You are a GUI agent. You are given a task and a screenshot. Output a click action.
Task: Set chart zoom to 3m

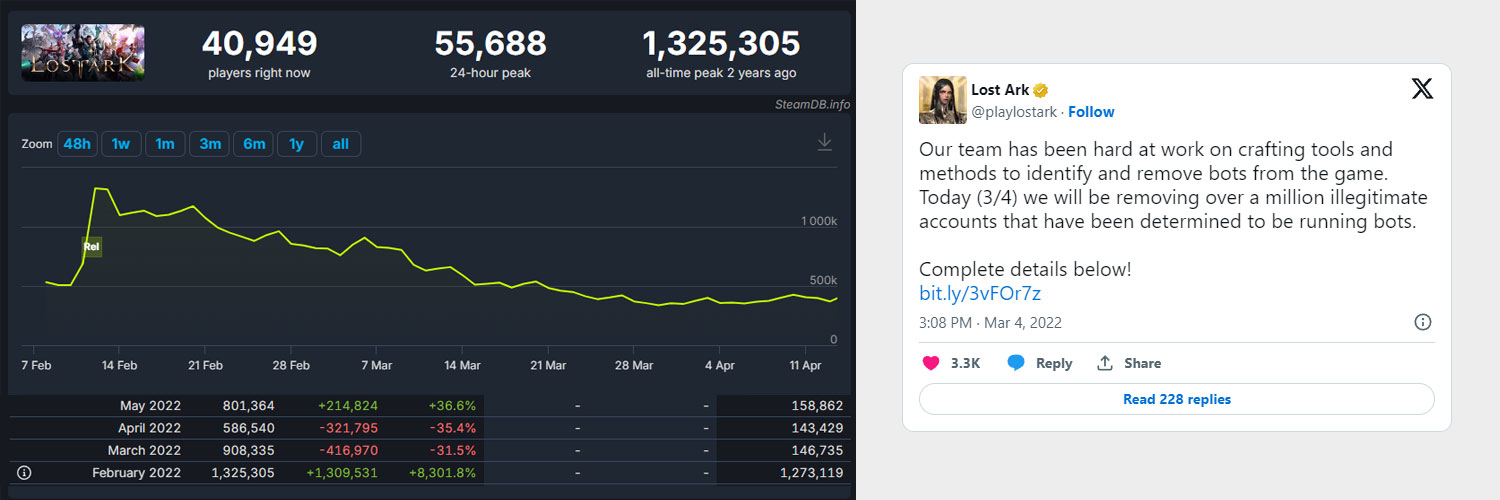click(x=210, y=144)
